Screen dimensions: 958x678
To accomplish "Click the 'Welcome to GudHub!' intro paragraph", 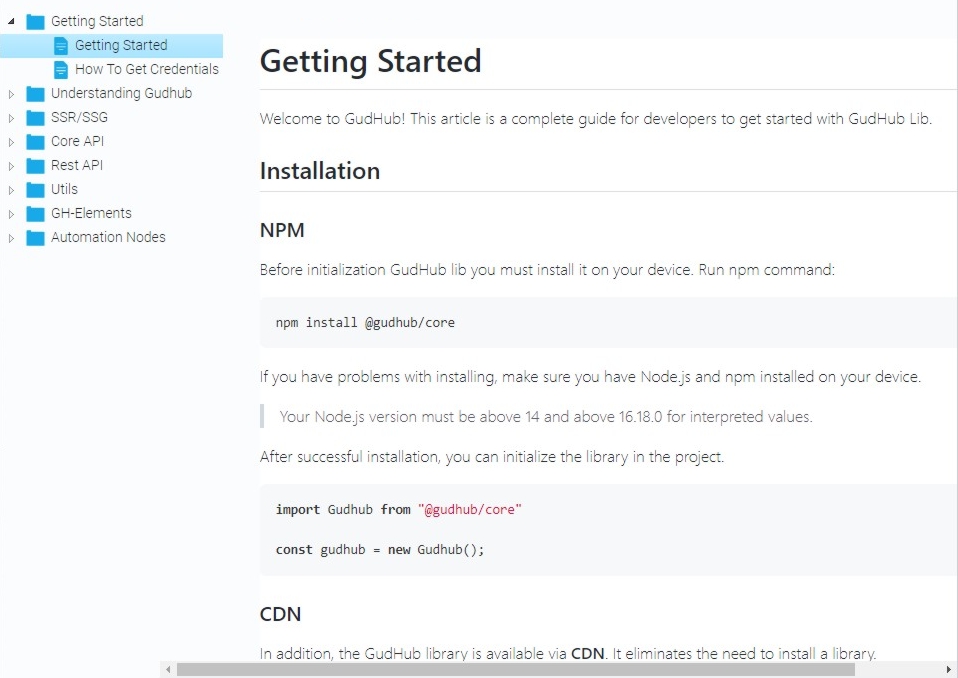I will (x=596, y=118).
